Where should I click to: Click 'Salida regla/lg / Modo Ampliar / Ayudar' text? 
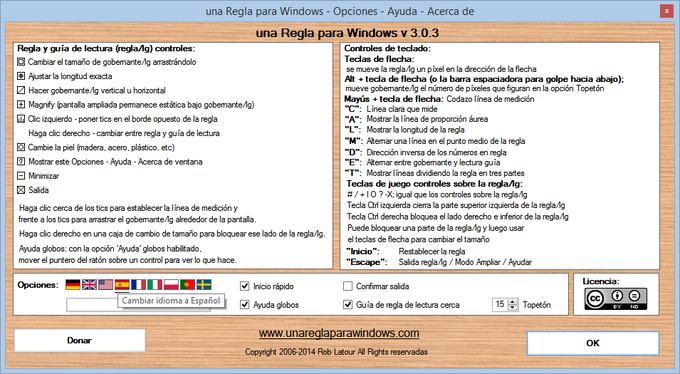(x=465, y=262)
